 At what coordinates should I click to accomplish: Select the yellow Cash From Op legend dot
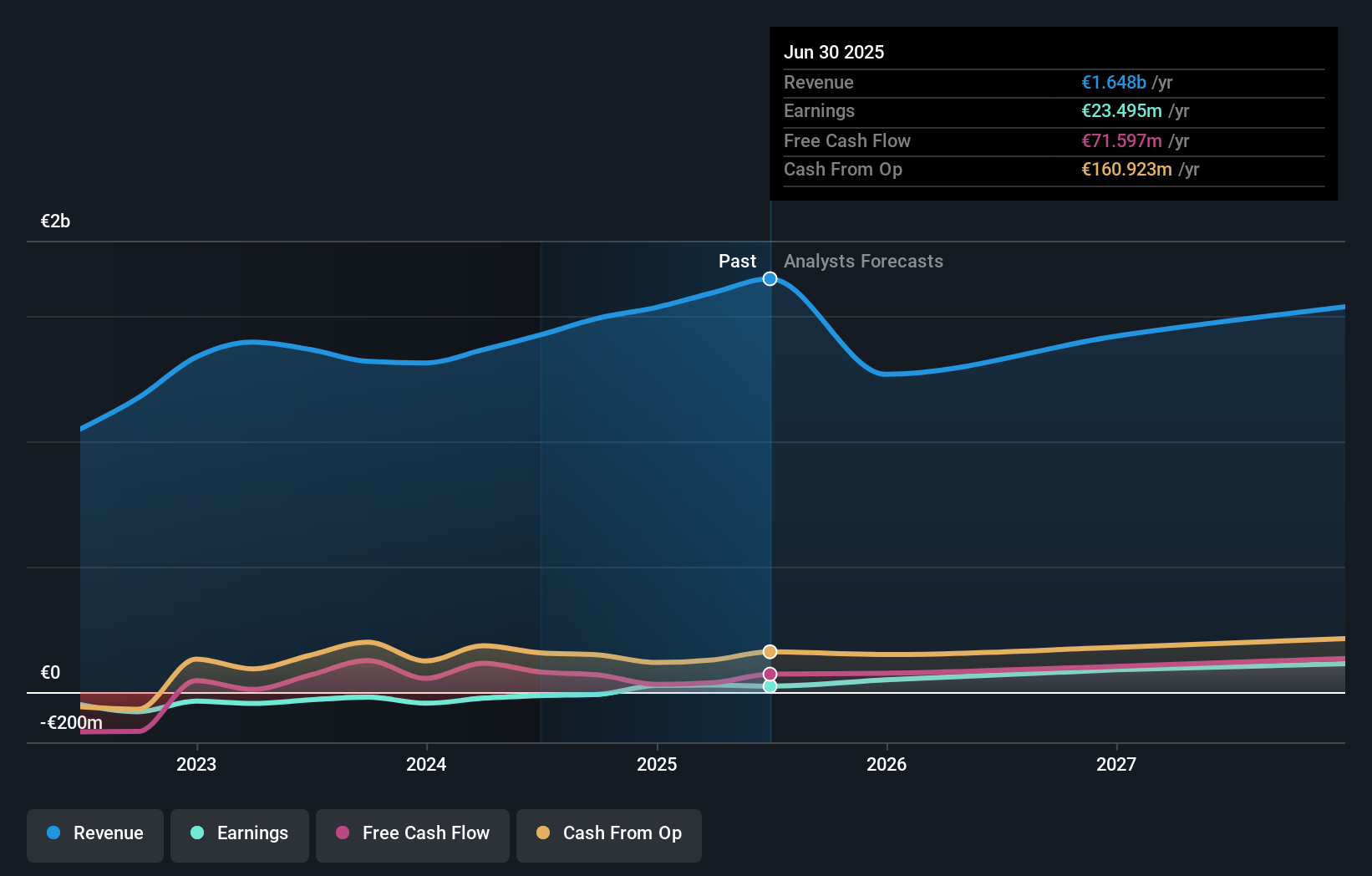click(545, 833)
